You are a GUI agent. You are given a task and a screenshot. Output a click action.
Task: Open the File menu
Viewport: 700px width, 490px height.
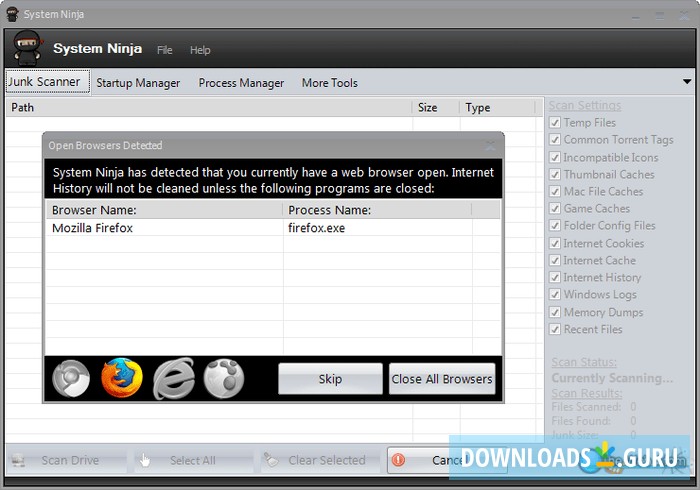[x=165, y=50]
